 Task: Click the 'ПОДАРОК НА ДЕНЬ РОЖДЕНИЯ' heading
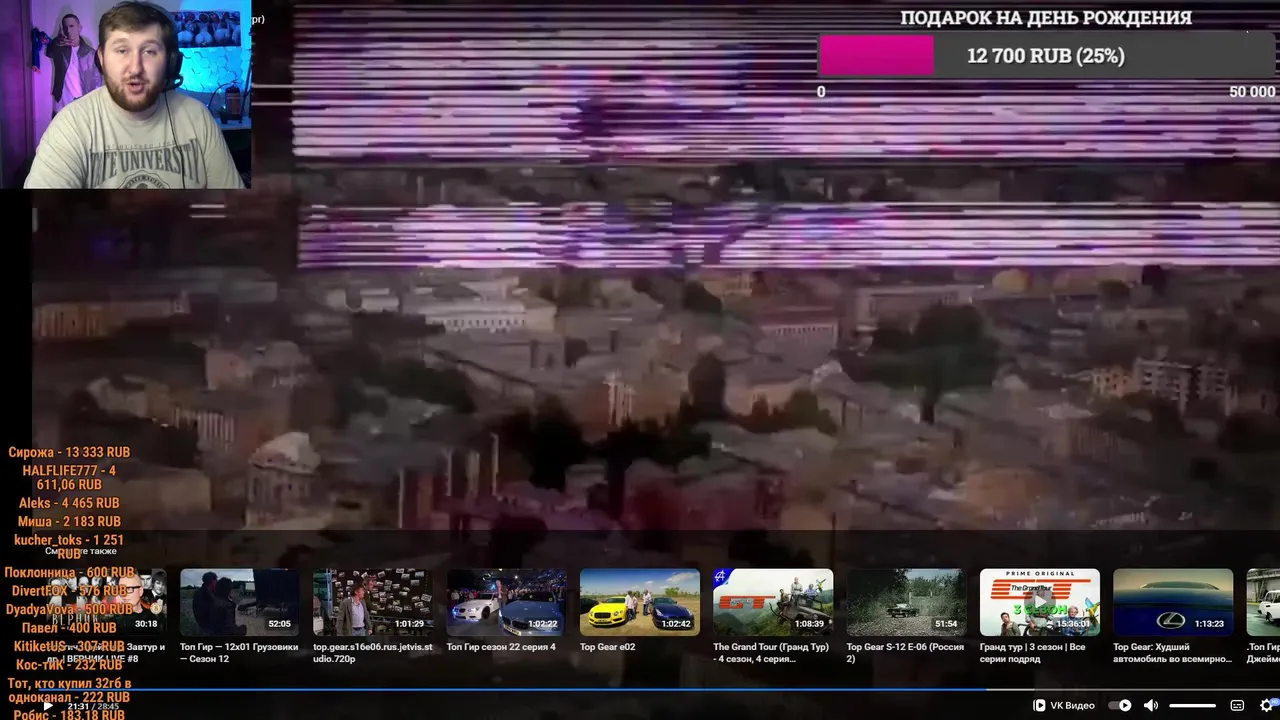coord(1046,18)
